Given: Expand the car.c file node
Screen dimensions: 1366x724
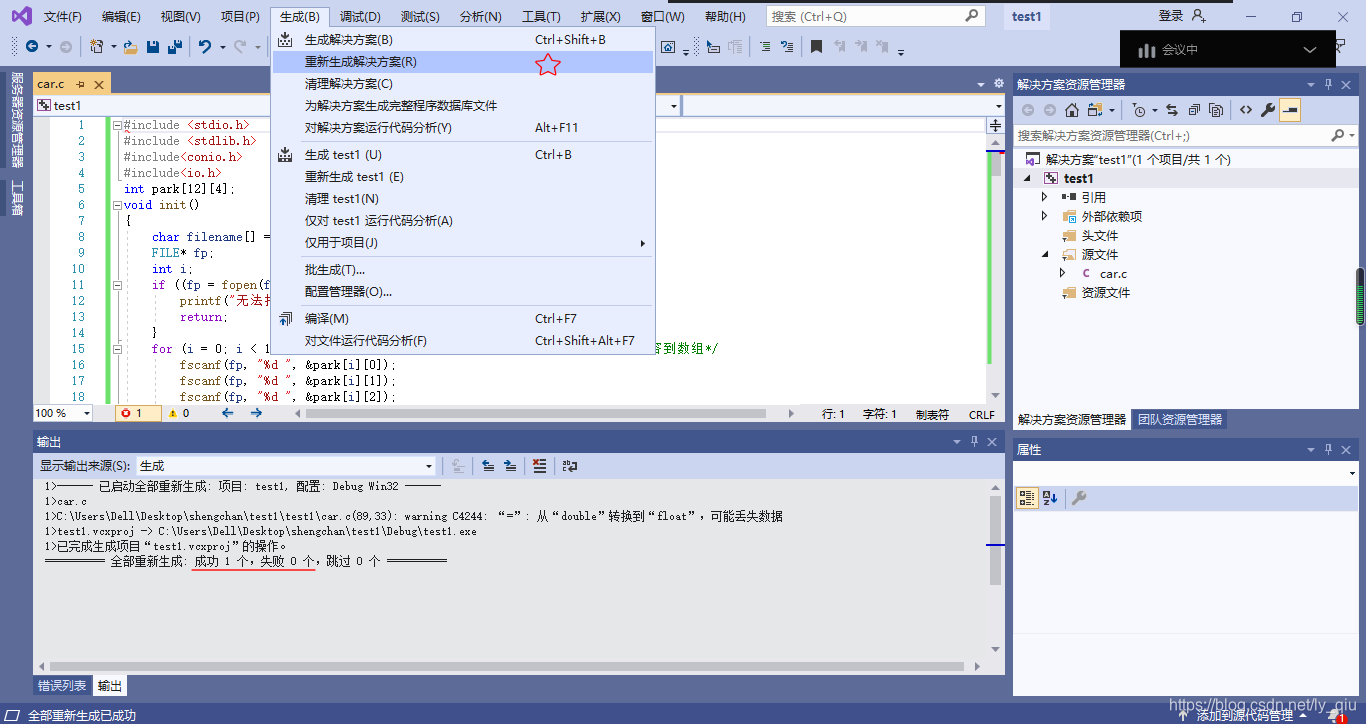Looking at the screenshot, I should (x=1063, y=273).
